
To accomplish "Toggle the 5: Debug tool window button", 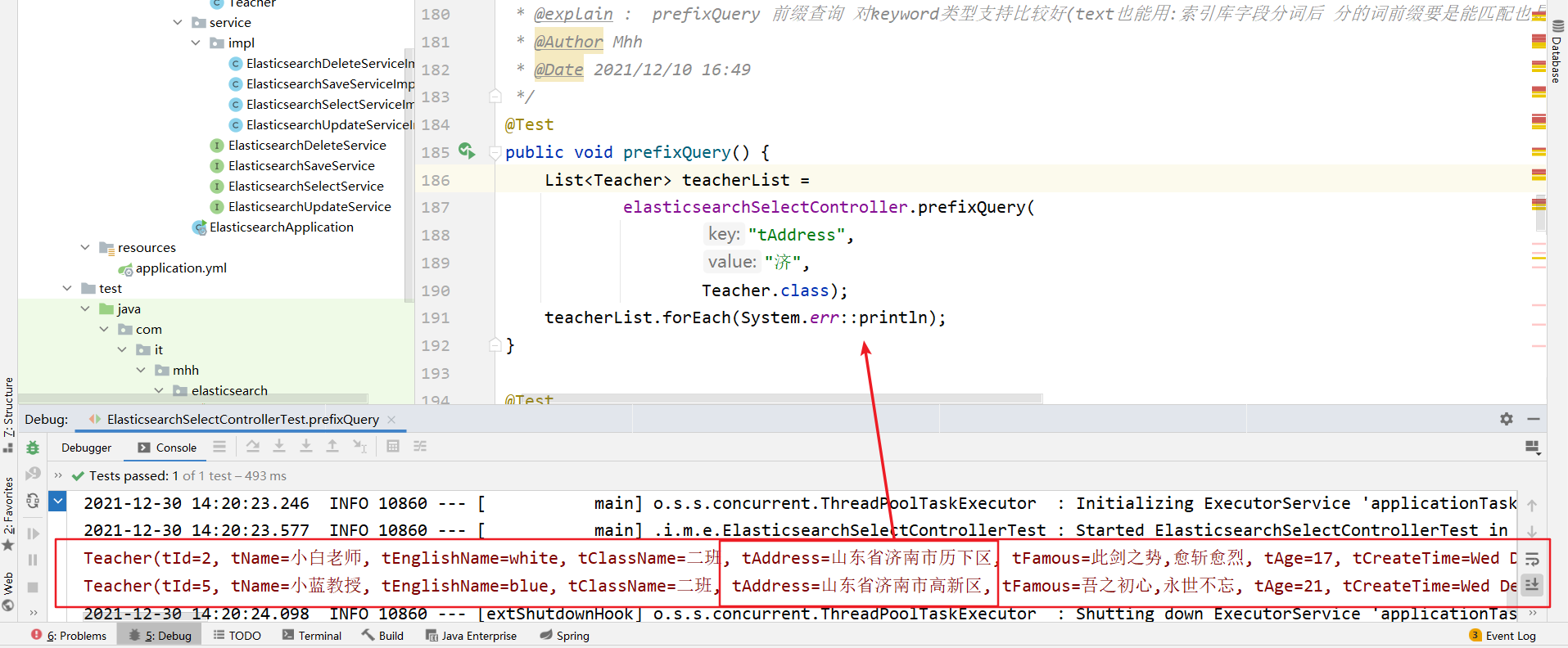I will click(160, 636).
